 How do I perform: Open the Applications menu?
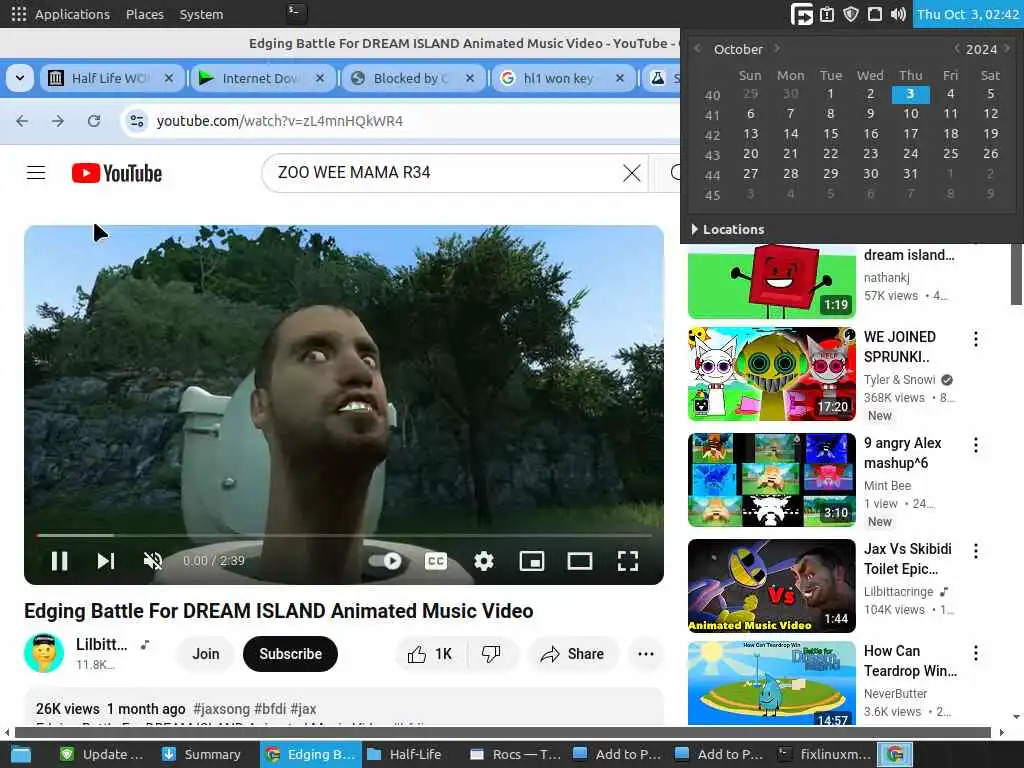pyautogui.click(x=61, y=14)
